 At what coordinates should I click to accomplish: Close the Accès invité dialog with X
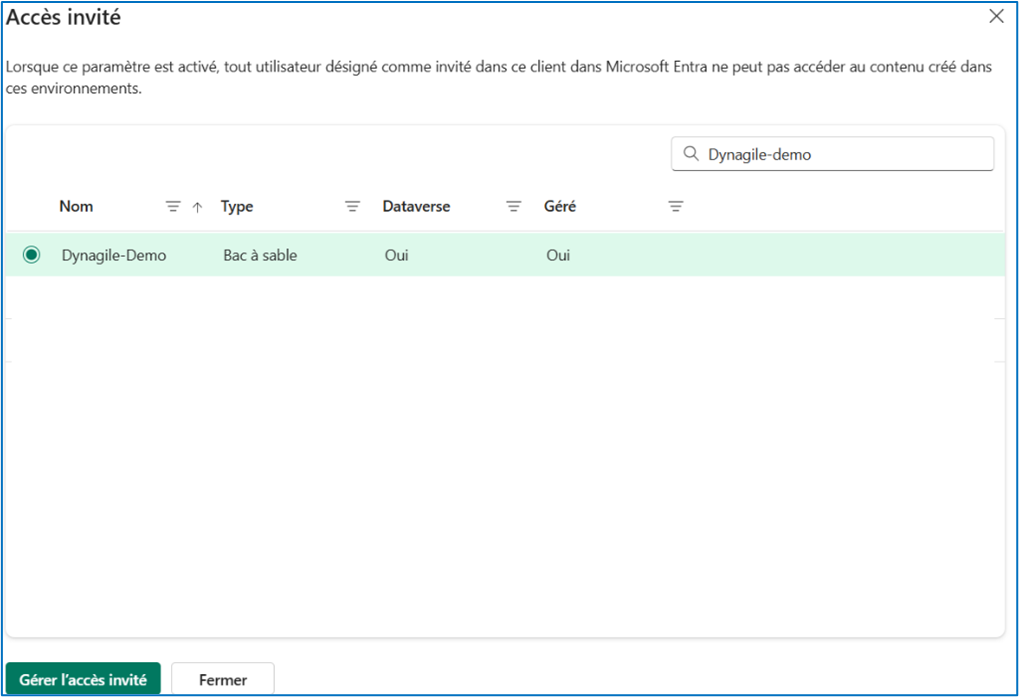(x=996, y=16)
